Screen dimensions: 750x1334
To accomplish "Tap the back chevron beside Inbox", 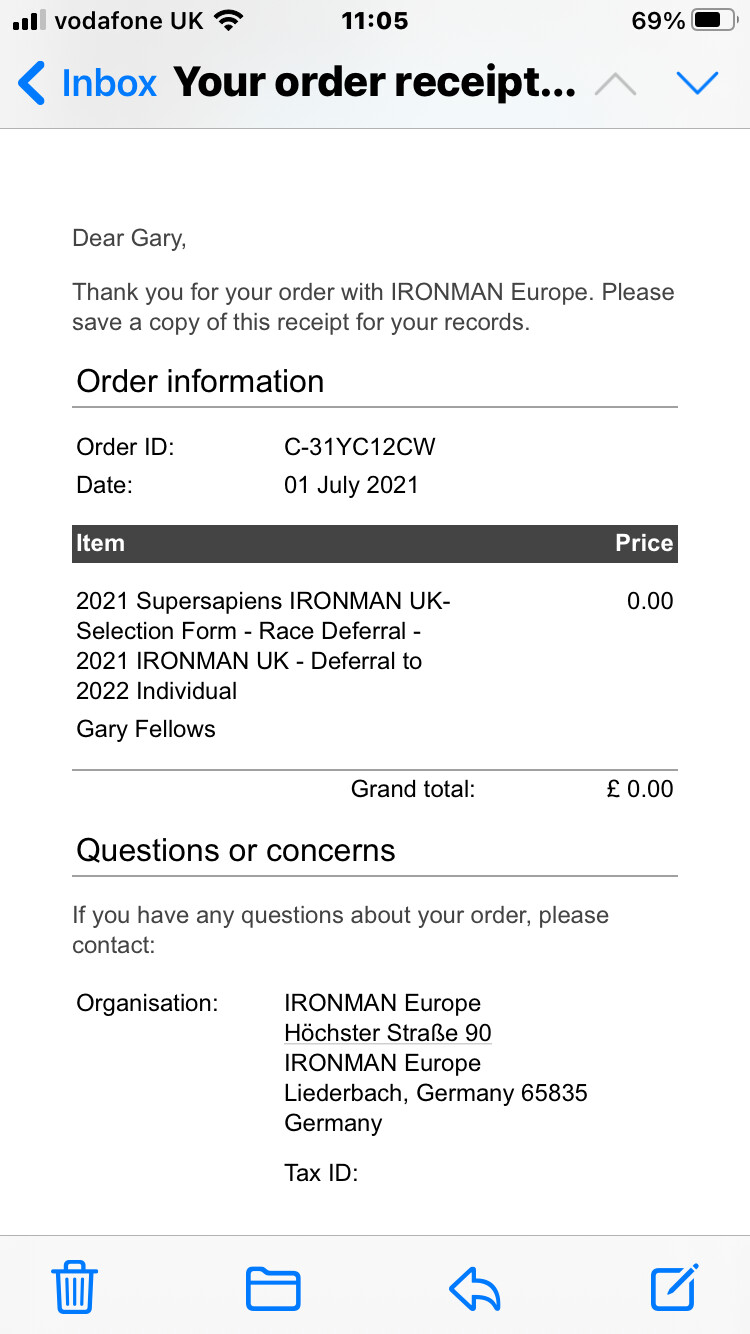I will click(32, 83).
